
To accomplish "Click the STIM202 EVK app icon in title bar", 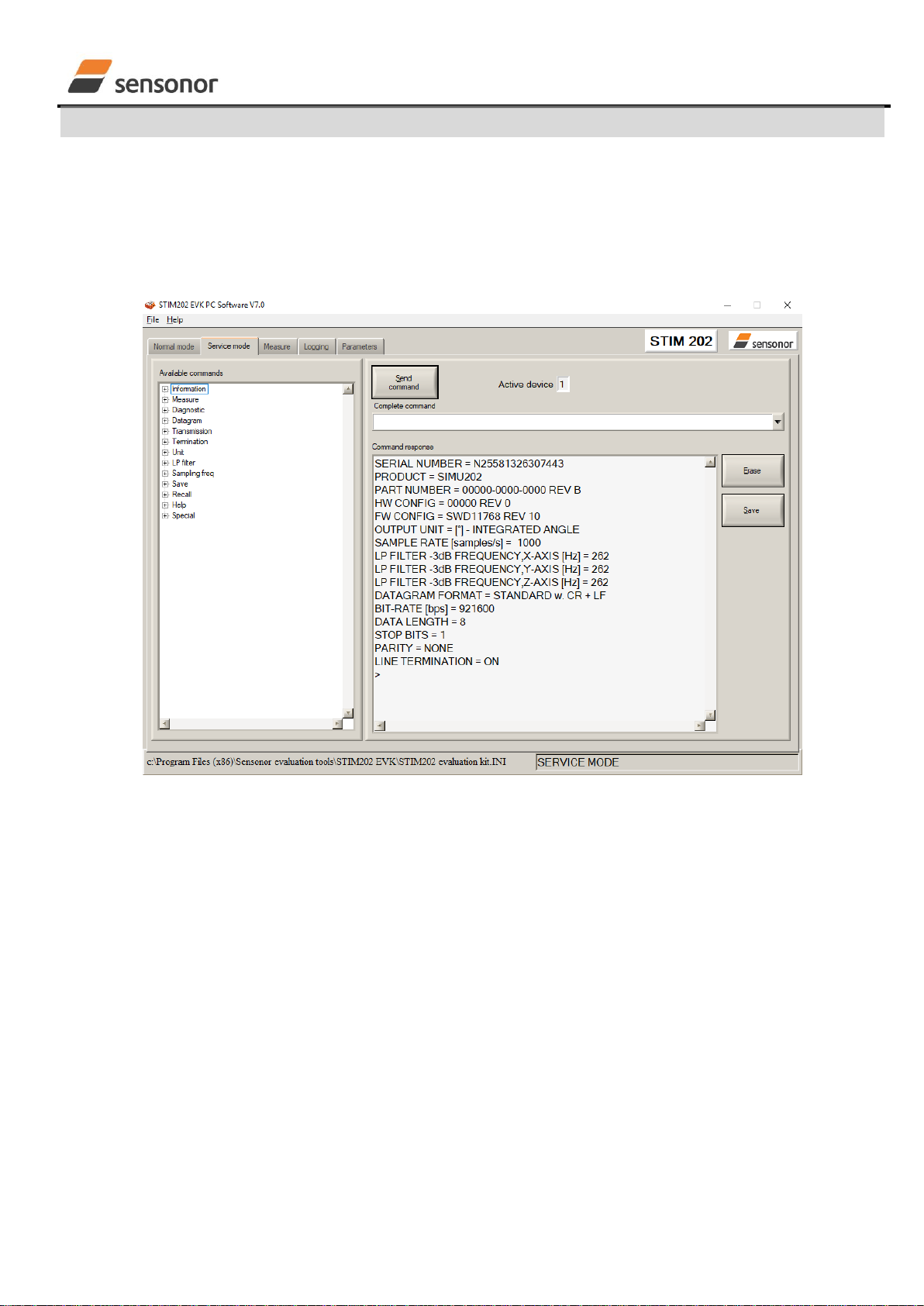I will [150, 305].
